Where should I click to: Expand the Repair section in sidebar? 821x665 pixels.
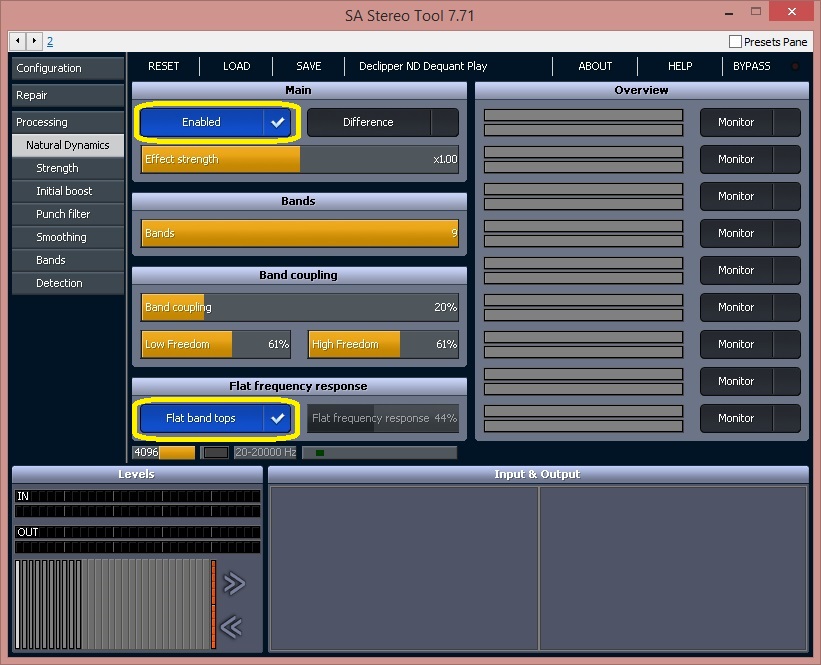68,95
